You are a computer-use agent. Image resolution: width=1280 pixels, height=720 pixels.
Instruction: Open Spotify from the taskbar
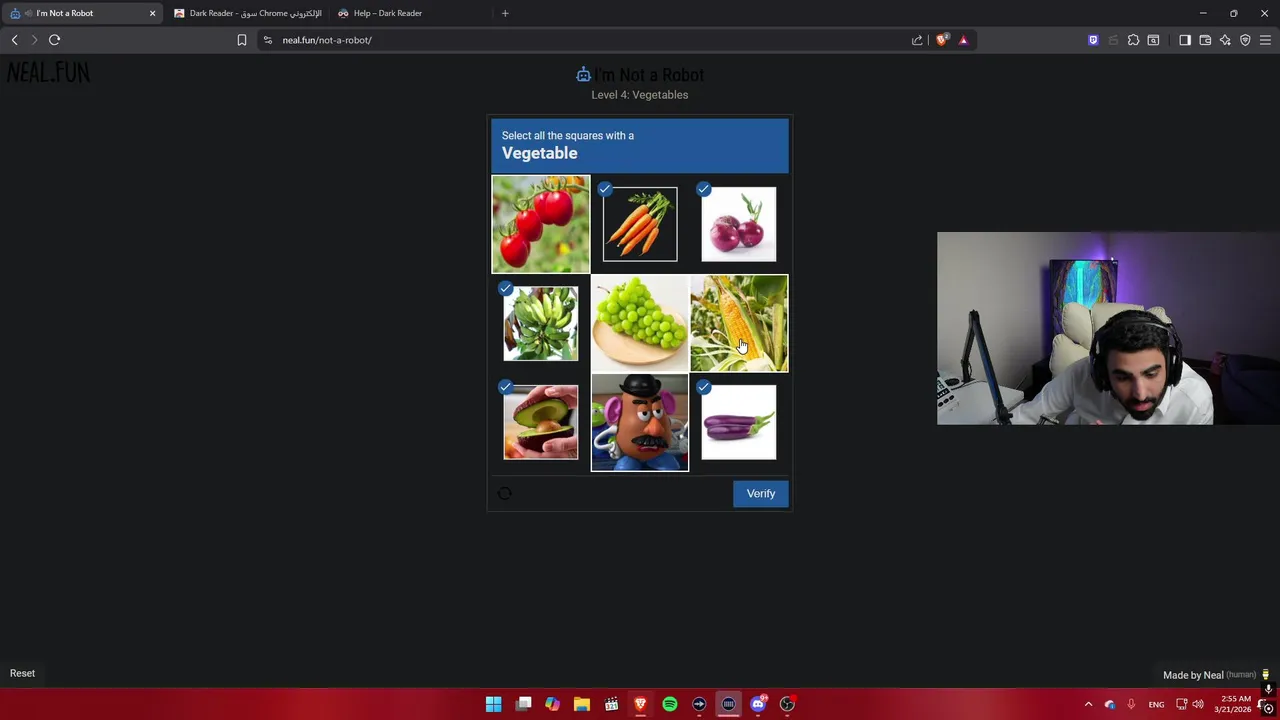tap(670, 704)
